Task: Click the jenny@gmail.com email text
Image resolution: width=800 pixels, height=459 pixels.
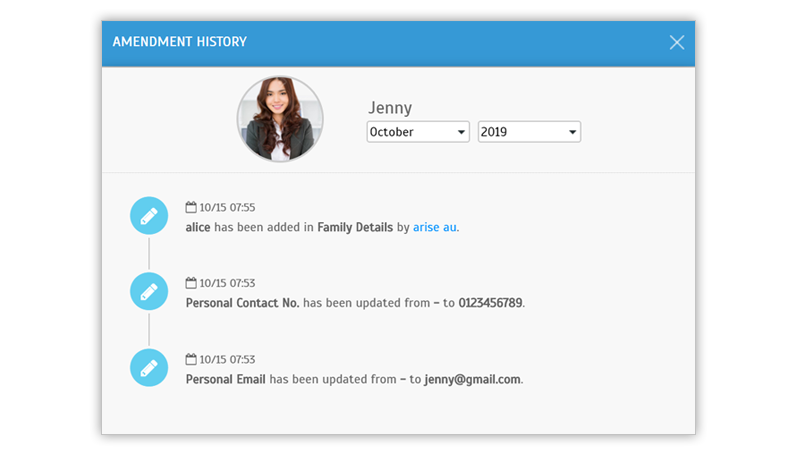Action: click(472, 379)
